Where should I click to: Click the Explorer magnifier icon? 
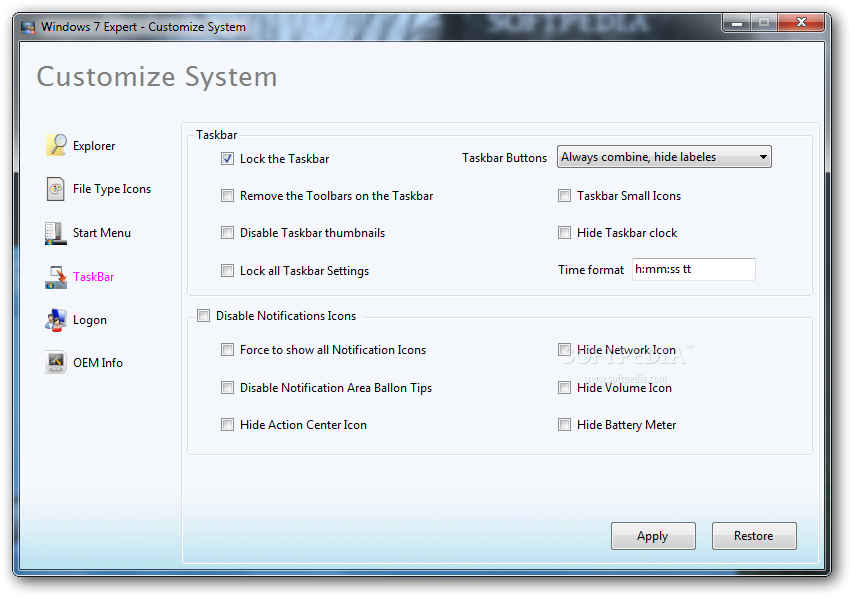click(56, 145)
